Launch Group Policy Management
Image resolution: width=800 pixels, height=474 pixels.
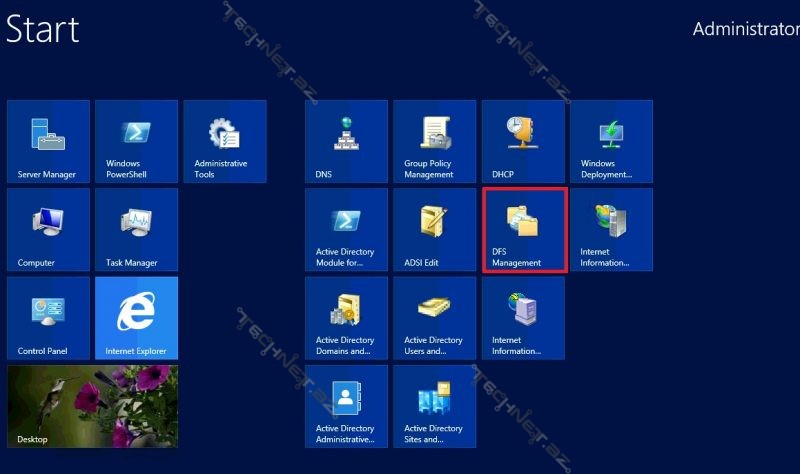434,141
